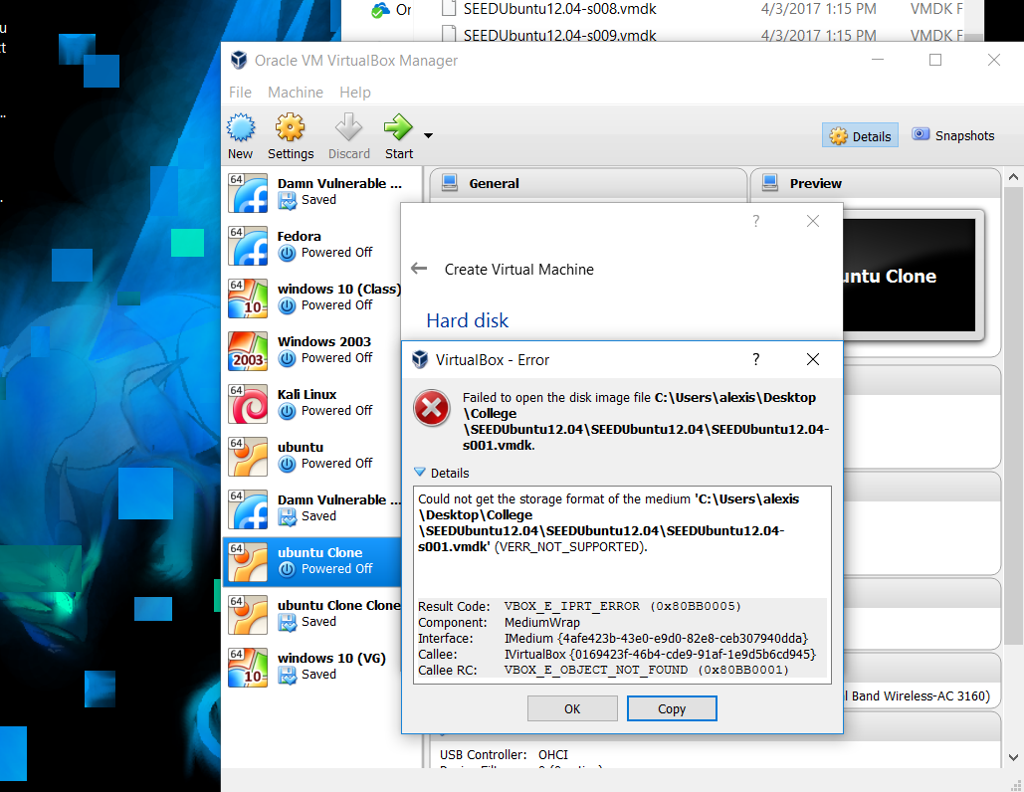Screen dimensions: 1024x792
Task: Click the VirtualBox Manager window logo icon
Action: (239, 60)
